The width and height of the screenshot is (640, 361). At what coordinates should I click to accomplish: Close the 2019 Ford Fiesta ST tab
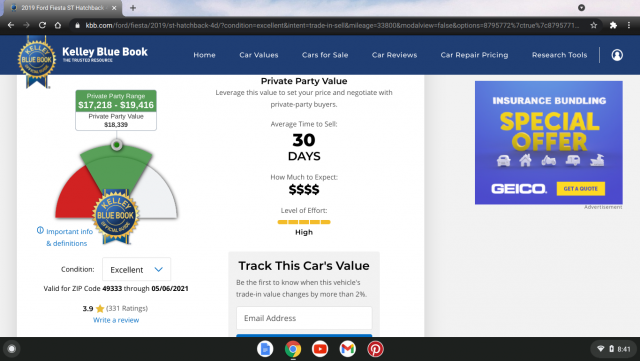pyautogui.click(x=114, y=8)
